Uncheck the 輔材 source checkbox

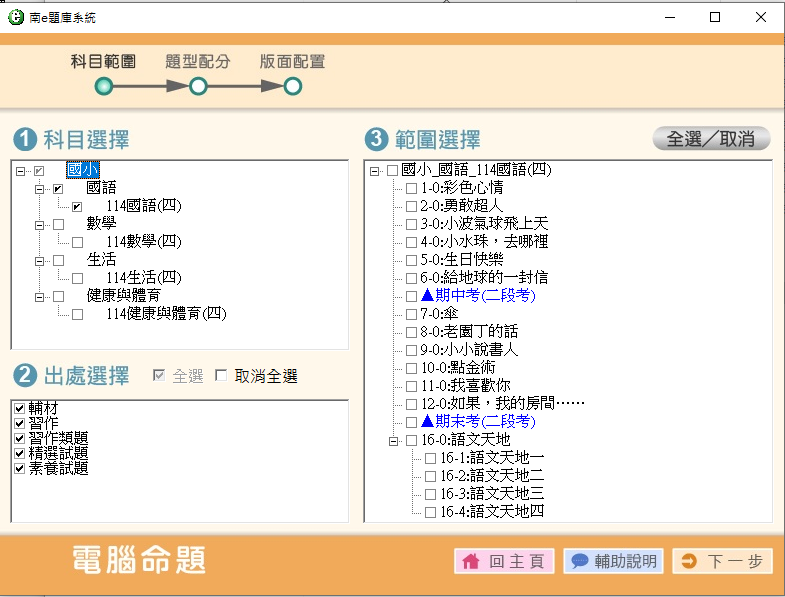pyautogui.click(x=19, y=408)
